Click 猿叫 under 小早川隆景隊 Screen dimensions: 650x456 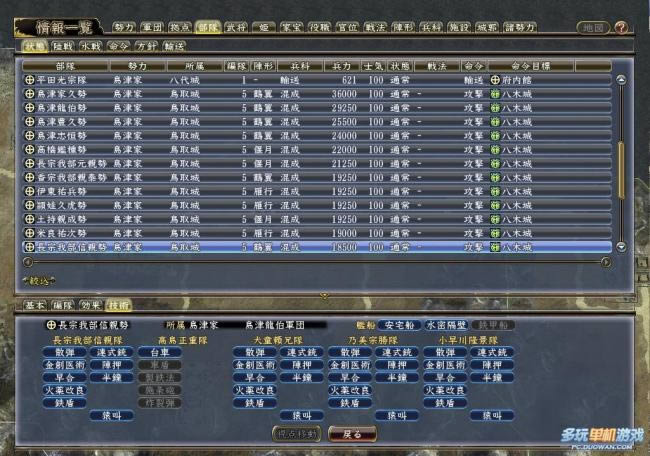(492, 415)
